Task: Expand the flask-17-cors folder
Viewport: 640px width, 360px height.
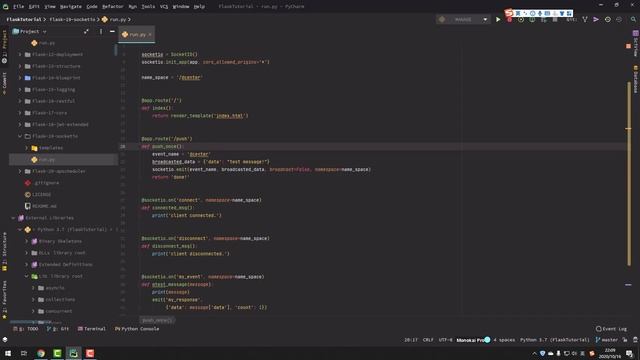Action: point(20,113)
